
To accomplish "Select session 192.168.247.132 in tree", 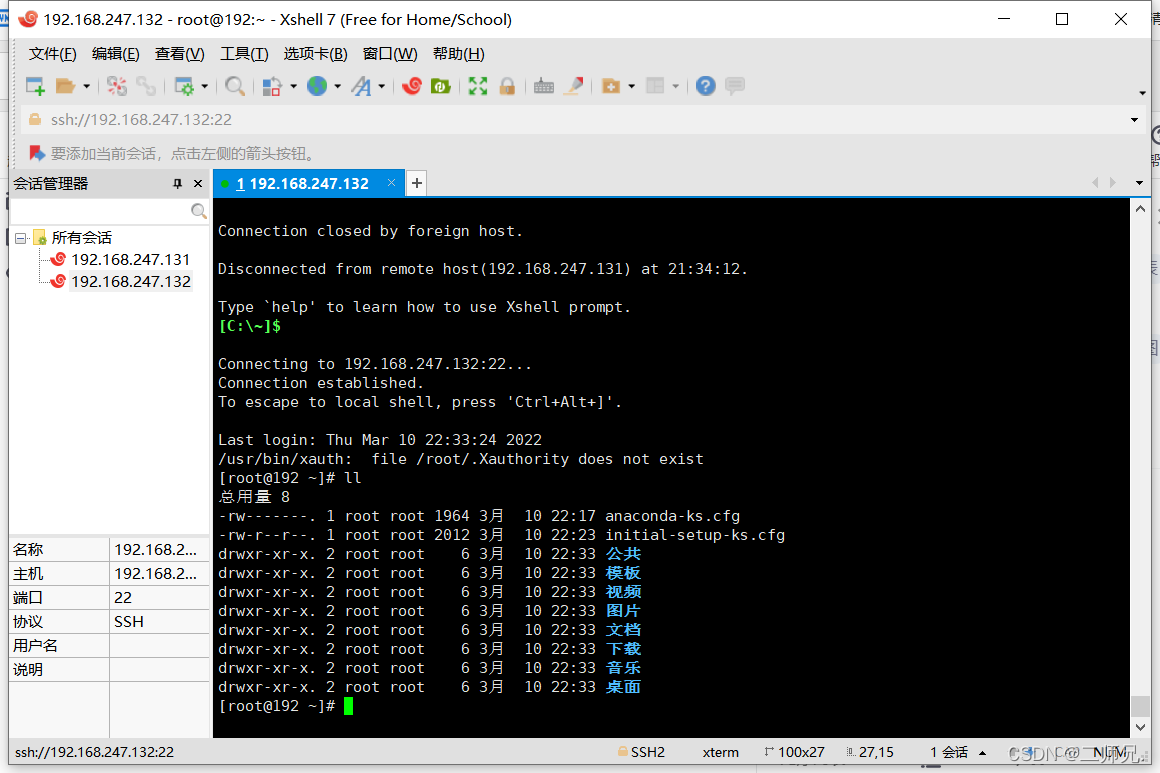I will point(130,281).
